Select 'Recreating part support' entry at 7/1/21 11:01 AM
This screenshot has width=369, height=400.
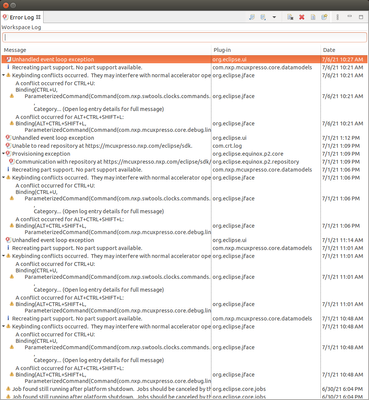click(x=184, y=248)
